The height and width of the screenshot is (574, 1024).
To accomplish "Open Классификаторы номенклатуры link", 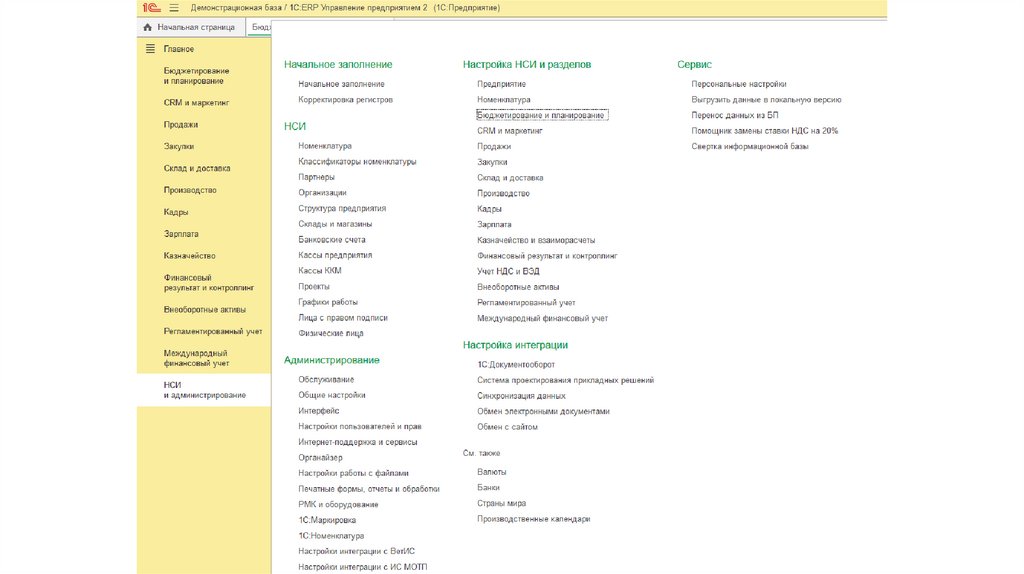I will pyautogui.click(x=357, y=162).
